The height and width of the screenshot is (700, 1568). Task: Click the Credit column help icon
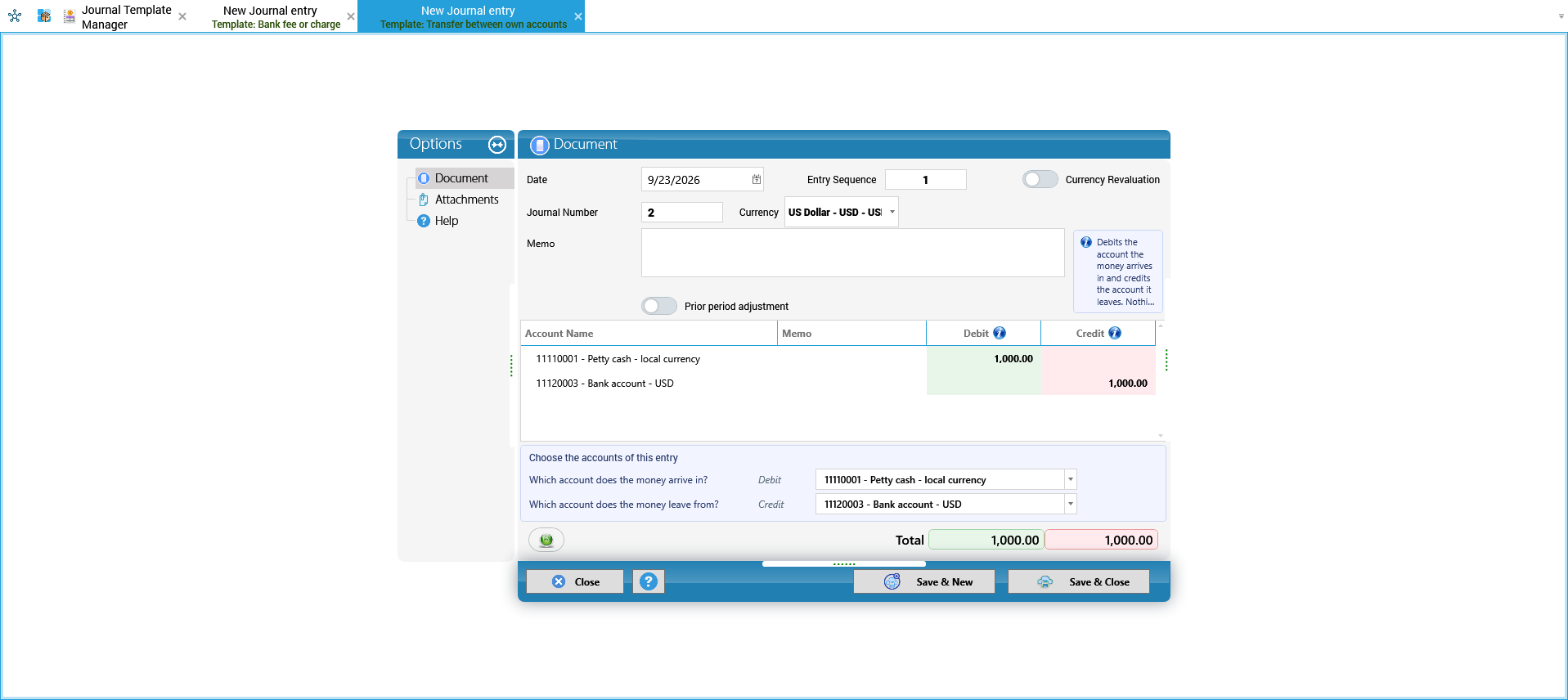point(1115,333)
